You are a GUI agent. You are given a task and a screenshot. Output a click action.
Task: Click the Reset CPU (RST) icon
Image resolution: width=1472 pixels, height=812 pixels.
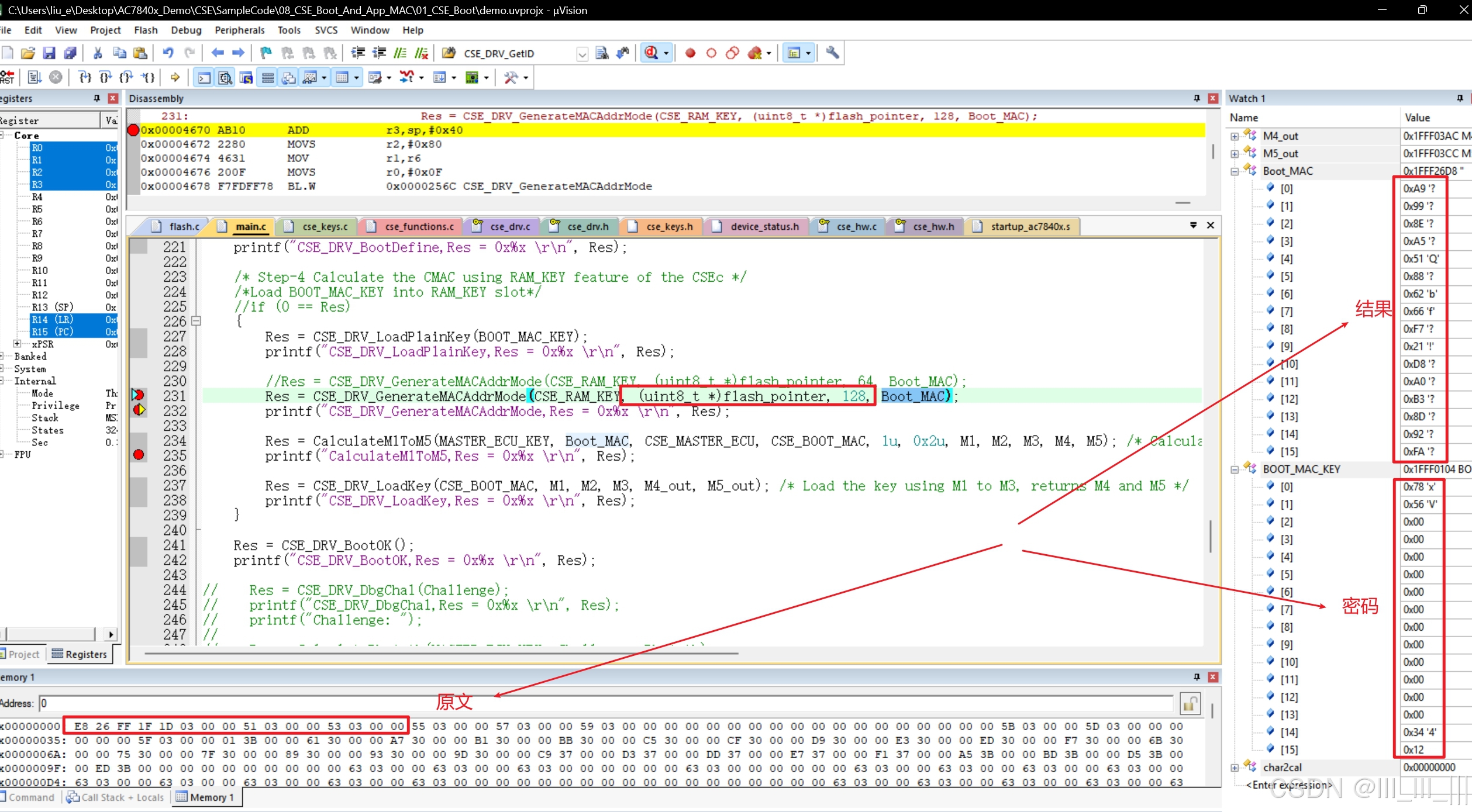coord(8,77)
